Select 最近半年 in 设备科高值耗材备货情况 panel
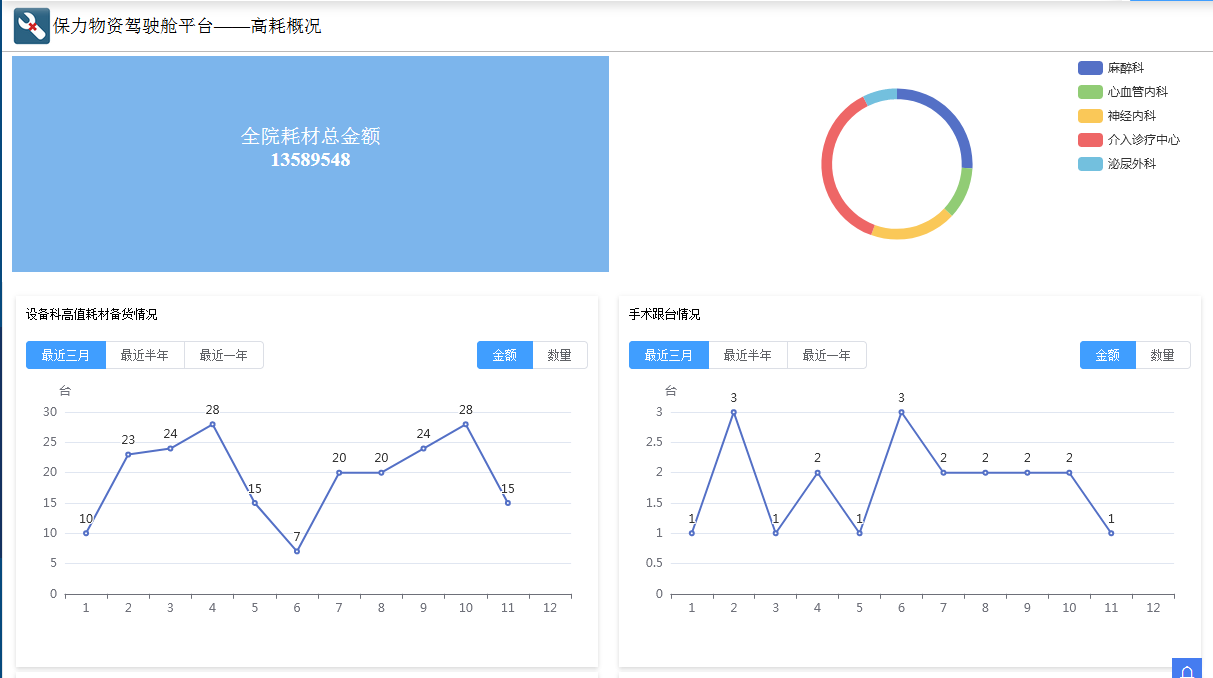This screenshot has width=1213, height=678. coord(145,355)
